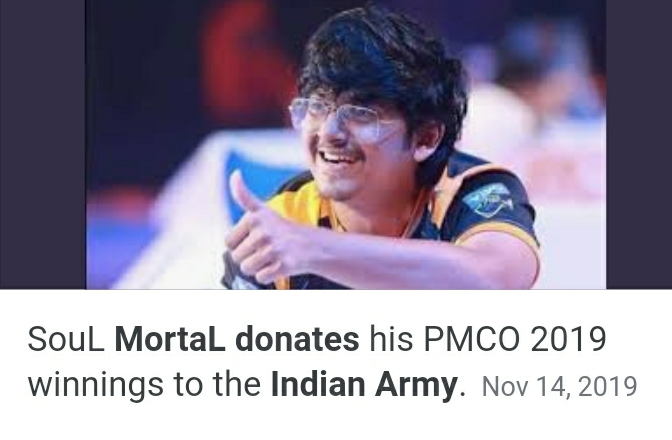This screenshot has width=672, height=440.
Task: Click 'winnings to the' in the headline
Action: (x=144, y=384)
